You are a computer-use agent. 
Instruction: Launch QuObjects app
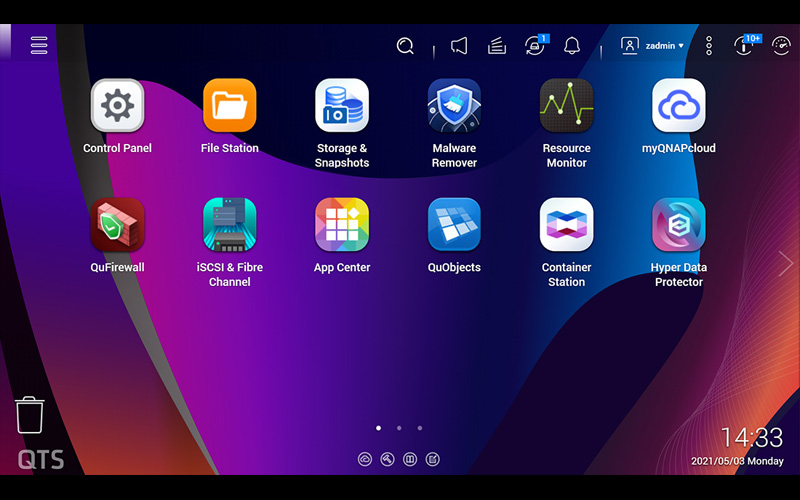[x=454, y=224]
